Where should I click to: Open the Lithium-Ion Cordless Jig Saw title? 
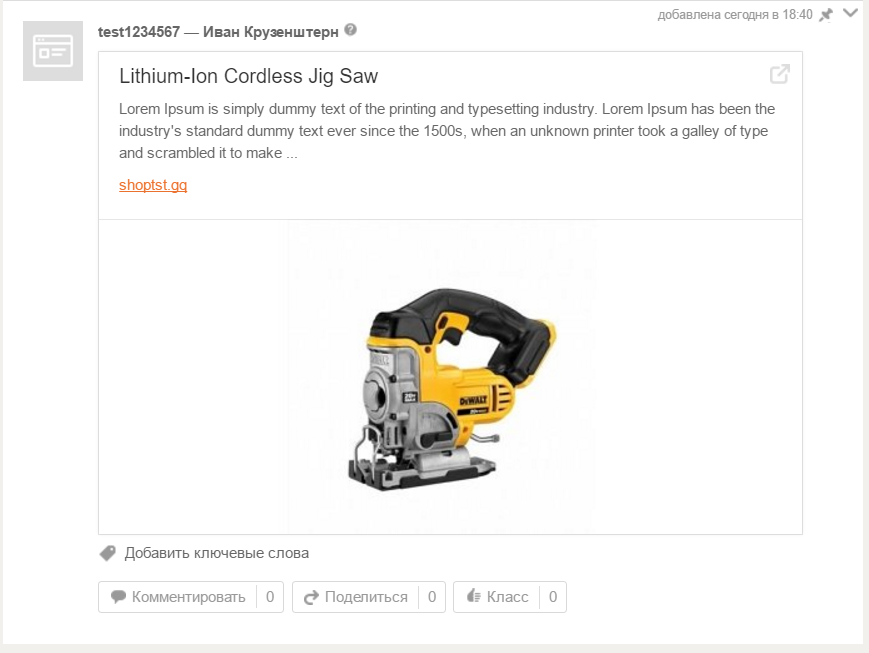pos(248,76)
